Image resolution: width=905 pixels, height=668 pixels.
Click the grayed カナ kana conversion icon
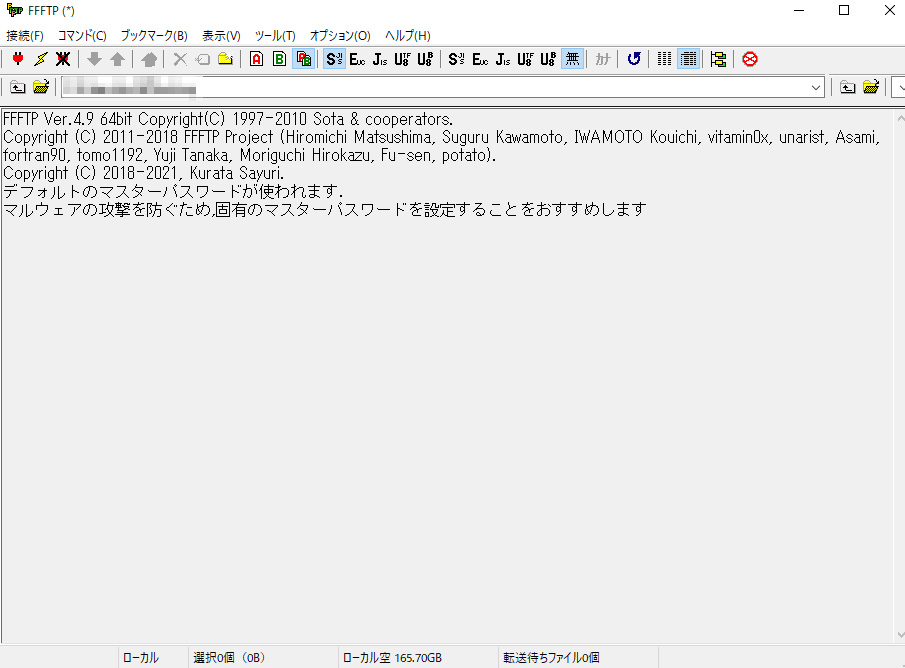point(603,59)
